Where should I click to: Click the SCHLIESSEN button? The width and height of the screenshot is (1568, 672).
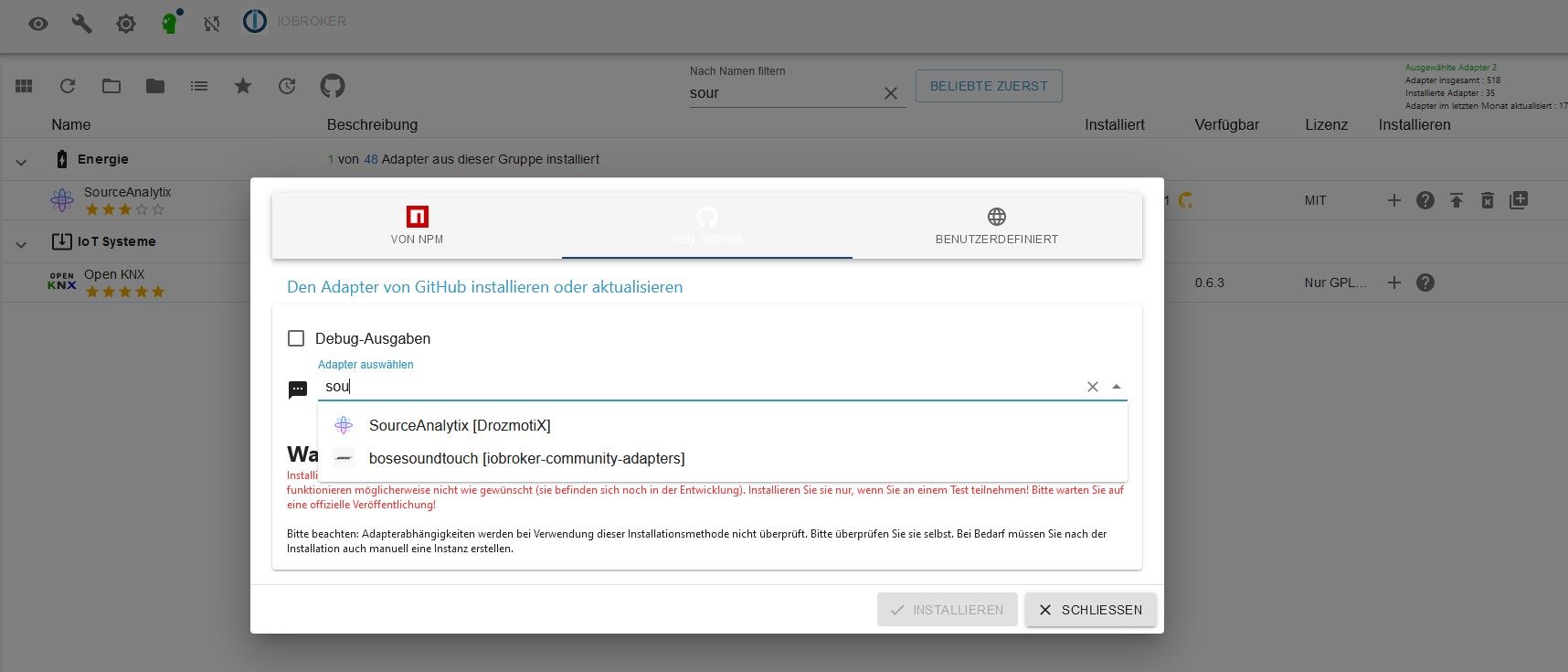(x=1091, y=610)
